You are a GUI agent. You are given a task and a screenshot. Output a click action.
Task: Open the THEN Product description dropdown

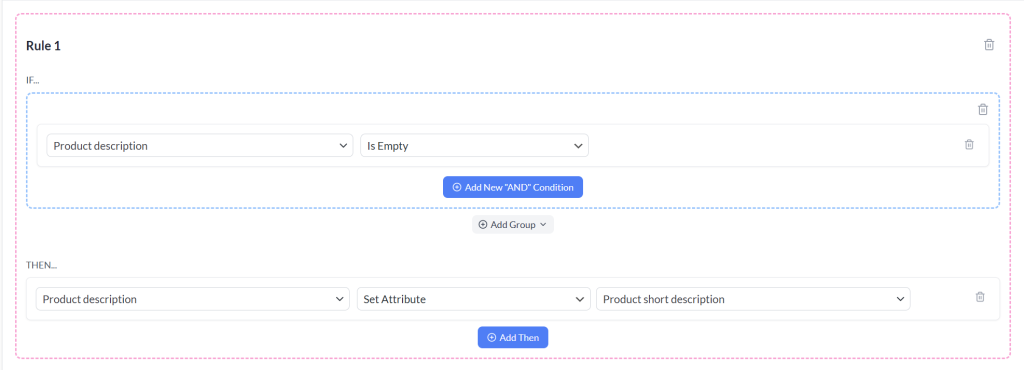click(x=193, y=299)
